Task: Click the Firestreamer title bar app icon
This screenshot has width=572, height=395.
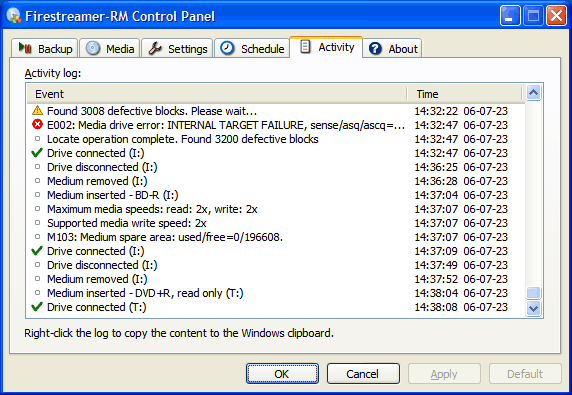Action: tap(13, 16)
